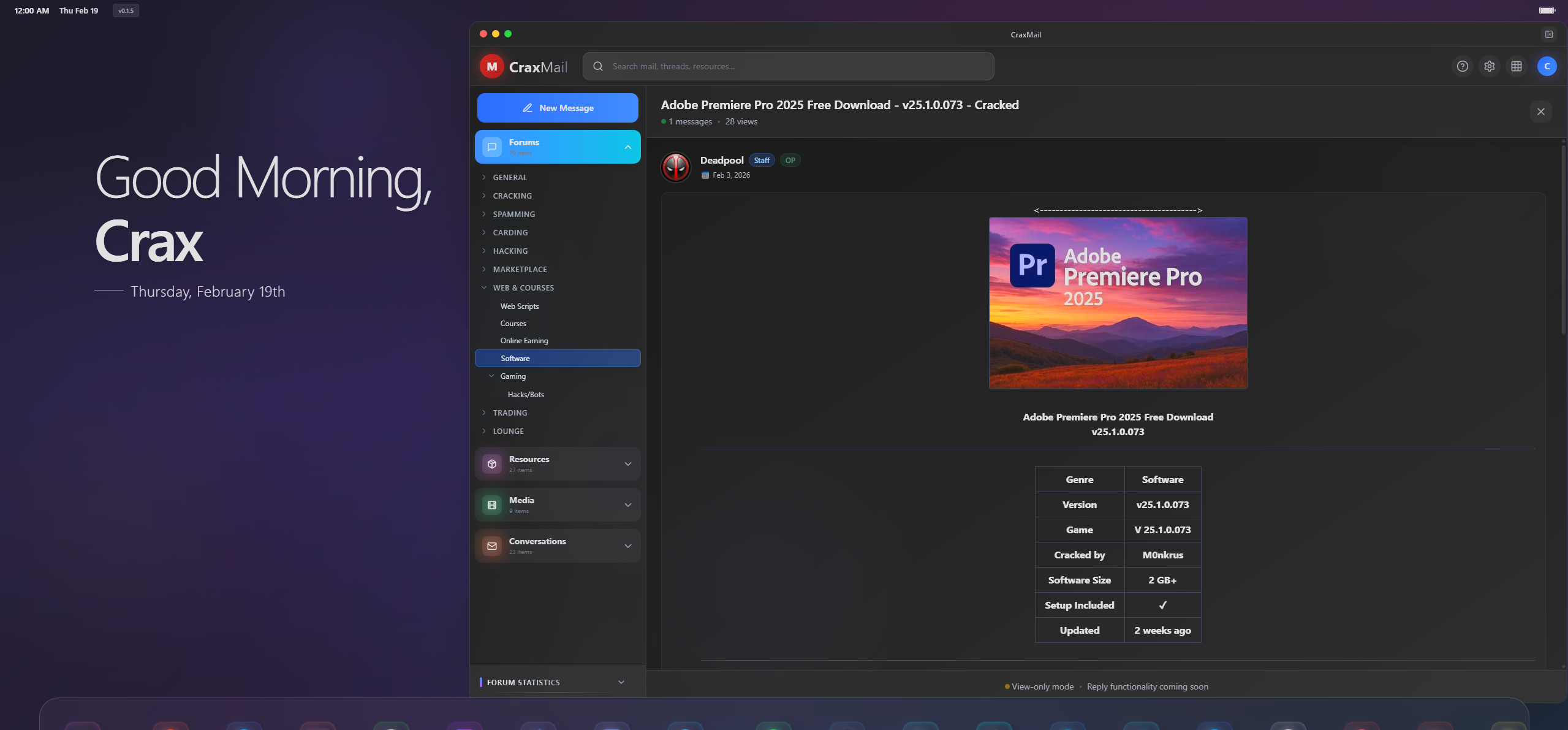1568x730 pixels.
Task: Click the "2 weeks ago" table cell
Action: (x=1162, y=630)
